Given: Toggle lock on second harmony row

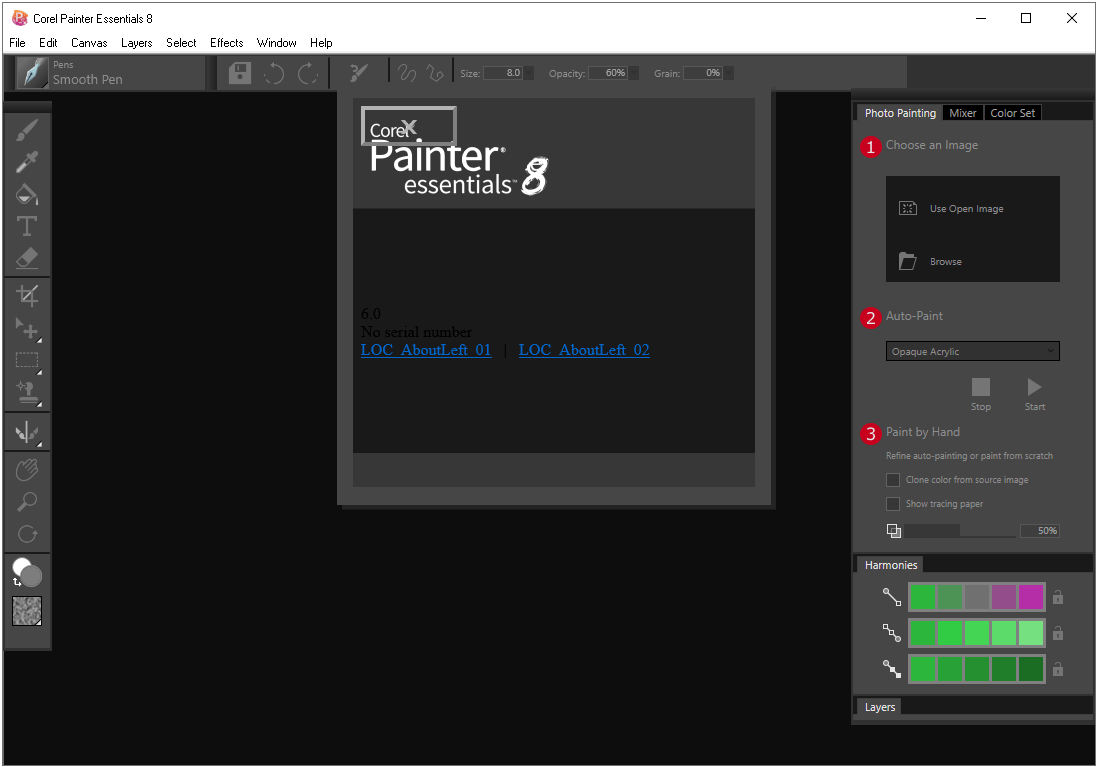Looking at the screenshot, I should pos(1058,633).
